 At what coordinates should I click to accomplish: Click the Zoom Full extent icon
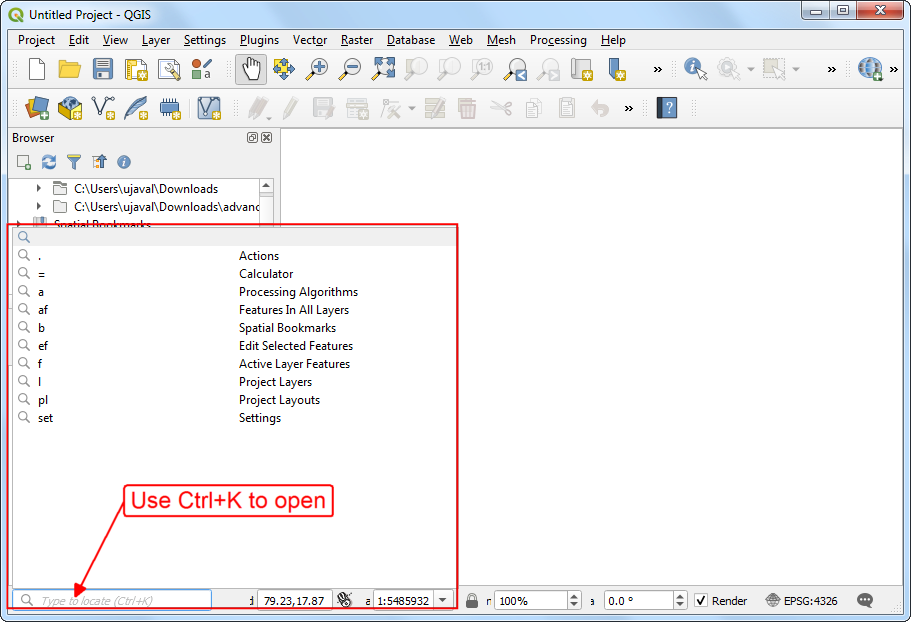[x=383, y=69]
